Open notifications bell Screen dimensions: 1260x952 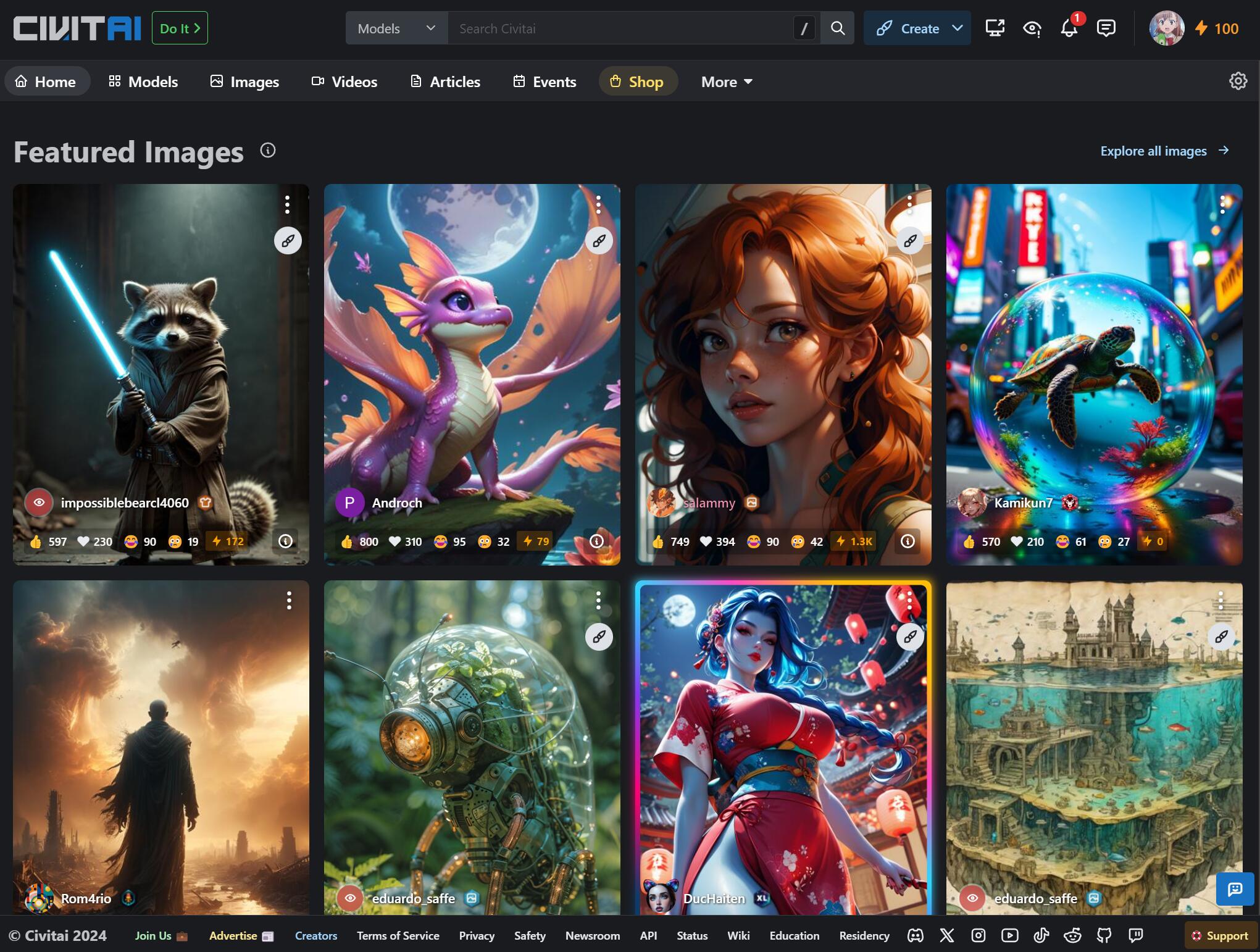point(1069,28)
